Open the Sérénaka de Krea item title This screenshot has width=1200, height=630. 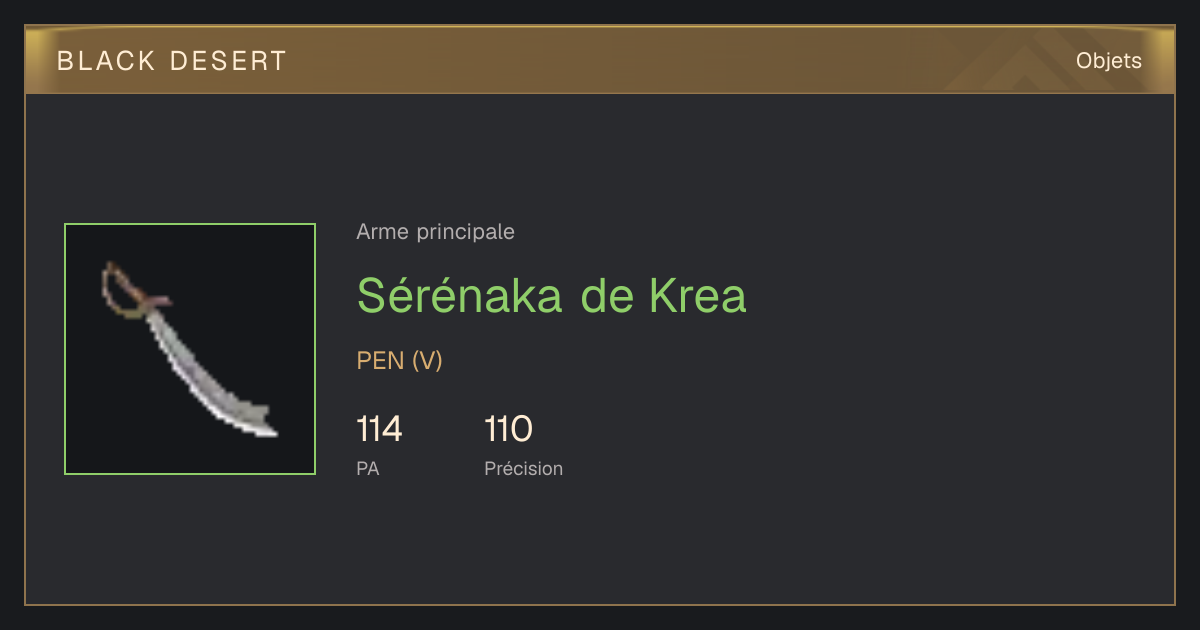click(x=552, y=295)
